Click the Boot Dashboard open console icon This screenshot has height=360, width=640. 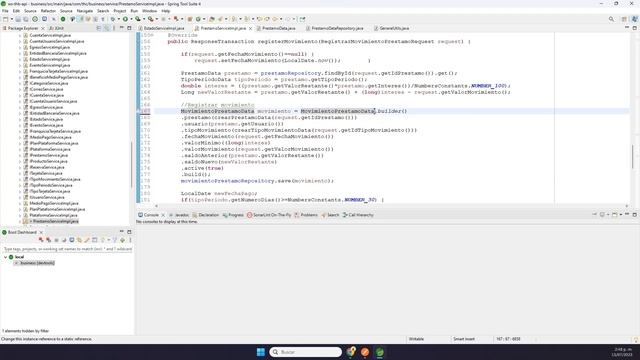click(x=71, y=240)
